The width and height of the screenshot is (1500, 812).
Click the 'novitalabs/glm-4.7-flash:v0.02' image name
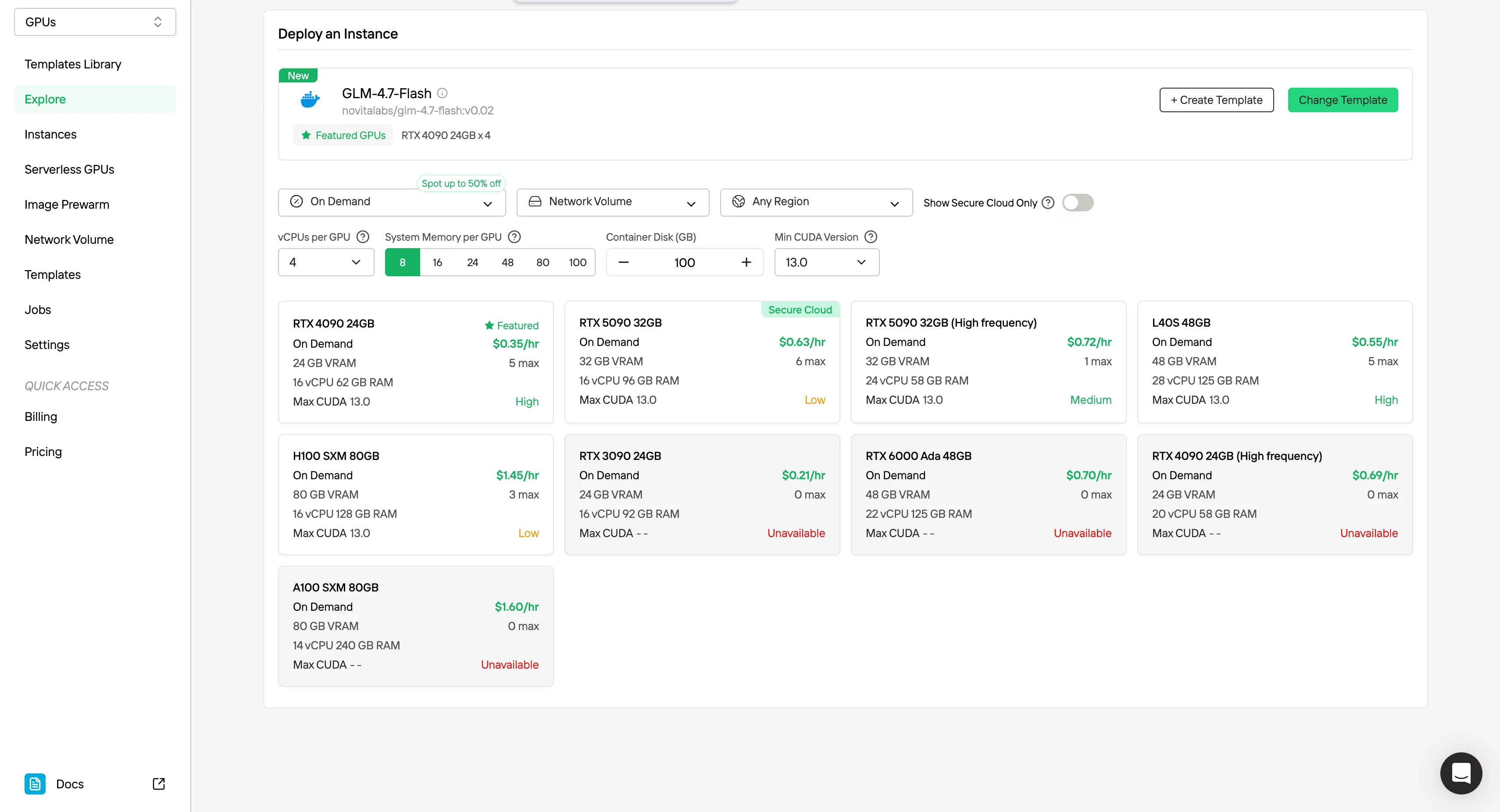[x=418, y=110]
